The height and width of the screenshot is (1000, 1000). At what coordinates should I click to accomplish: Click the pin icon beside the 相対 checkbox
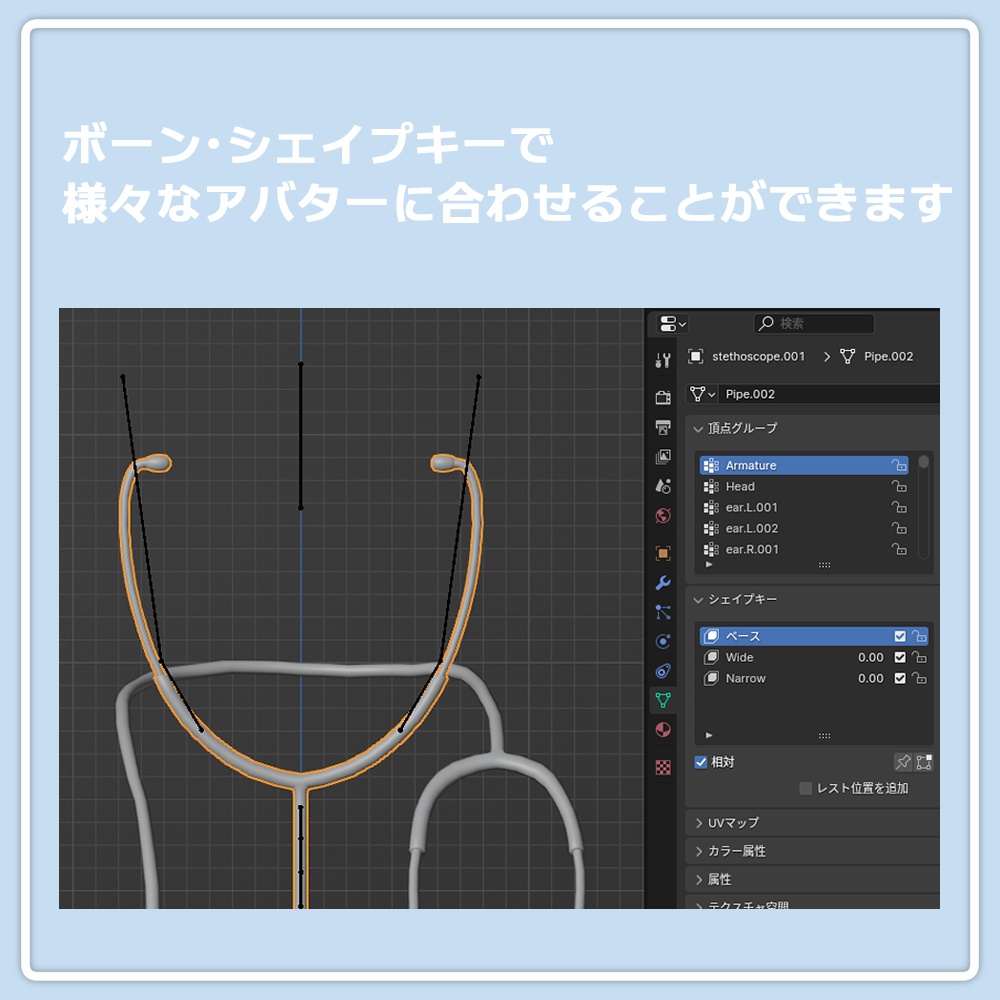[x=903, y=761]
